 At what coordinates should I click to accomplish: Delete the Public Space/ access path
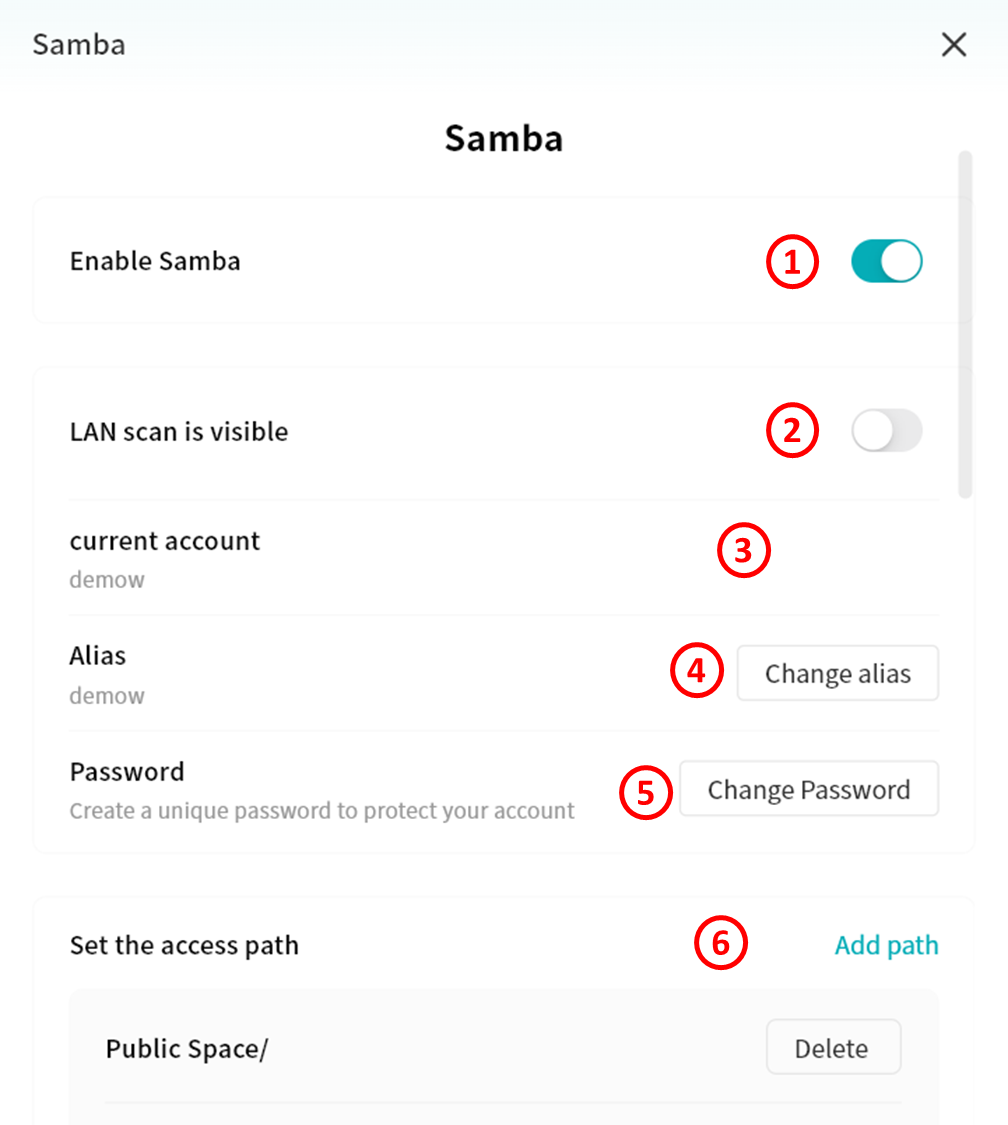pos(832,1048)
